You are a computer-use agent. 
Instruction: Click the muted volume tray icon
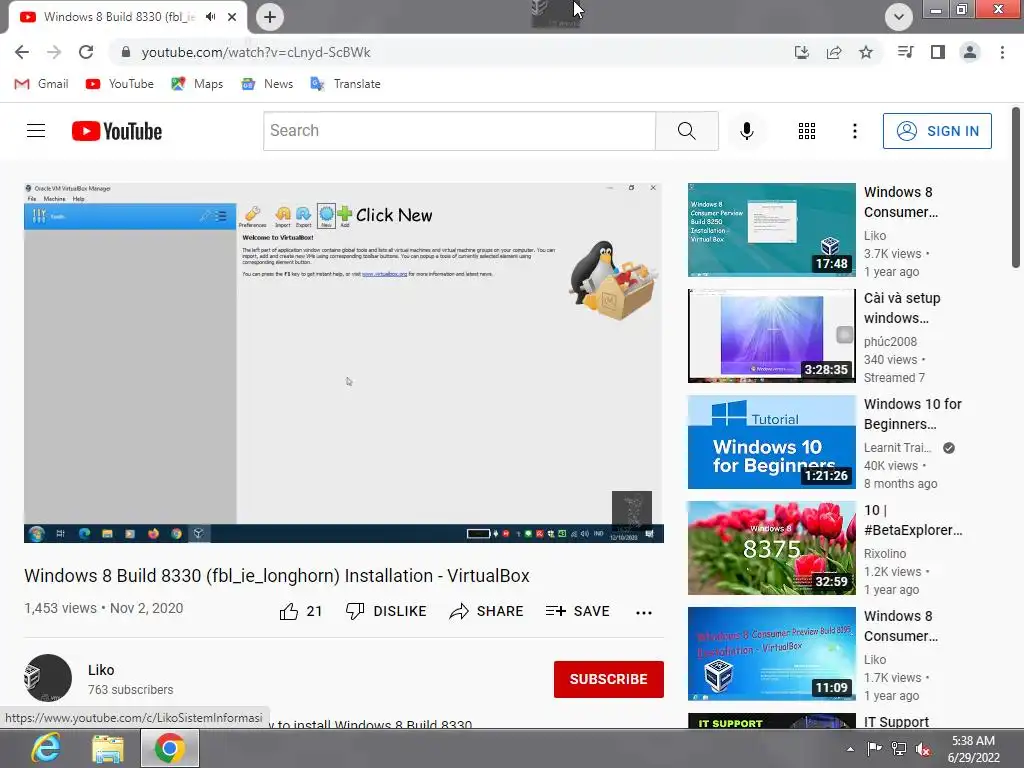[x=923, y=749]
